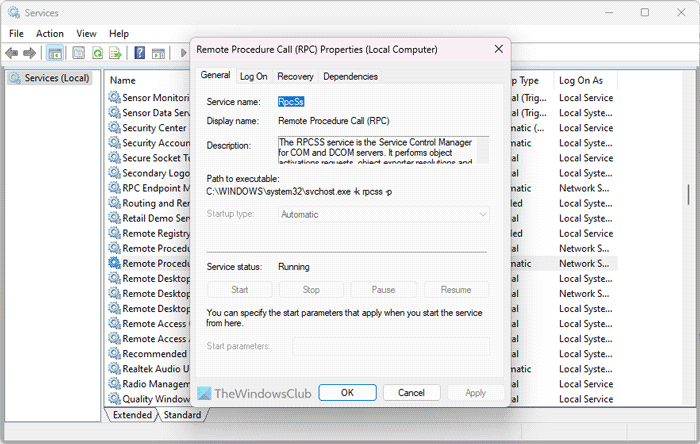700x444 pixels.
Task: Maximize the Services window
Action: coord(645,12)
